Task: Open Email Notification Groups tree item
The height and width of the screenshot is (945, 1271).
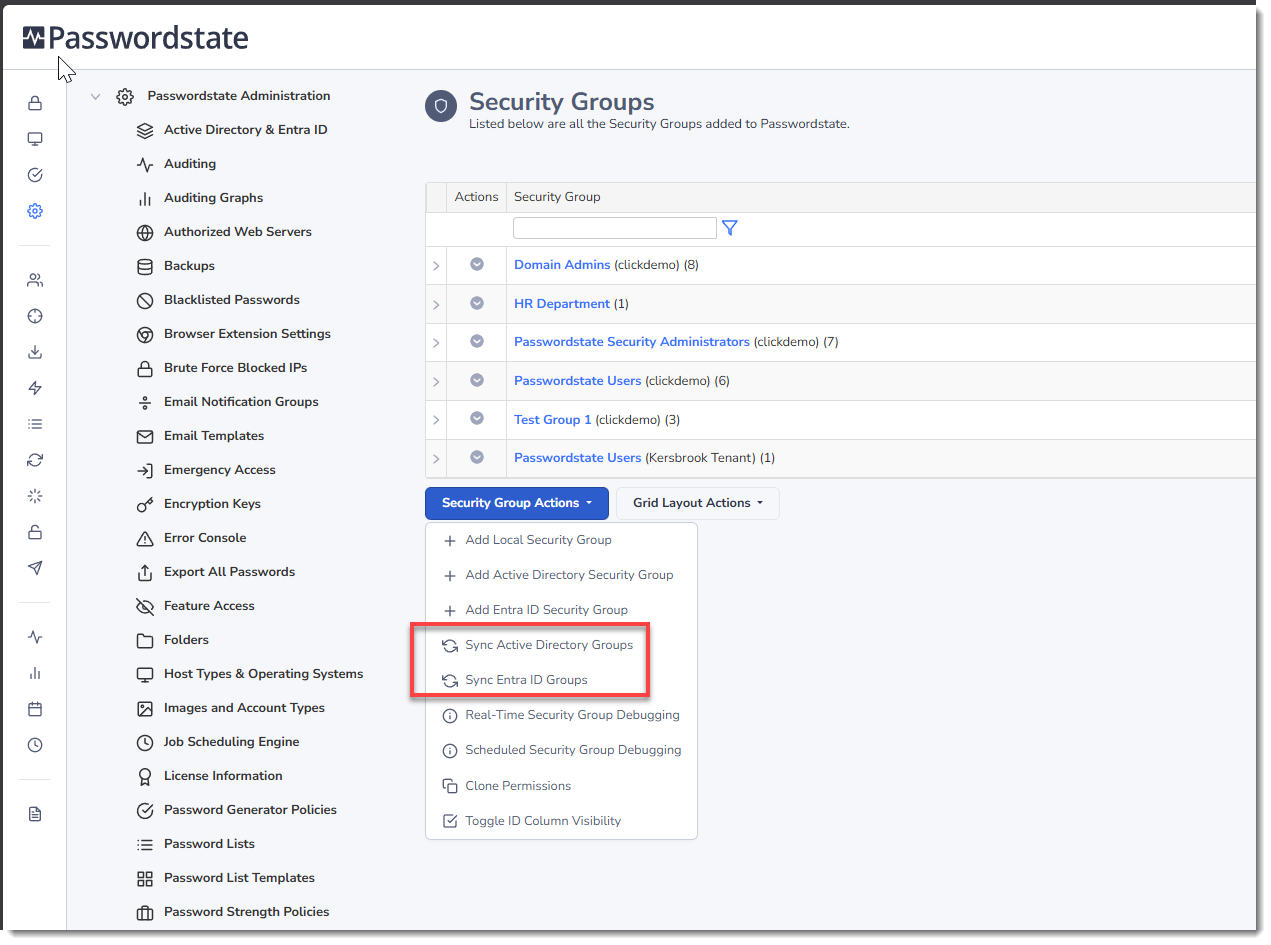Action: point(241,402)
